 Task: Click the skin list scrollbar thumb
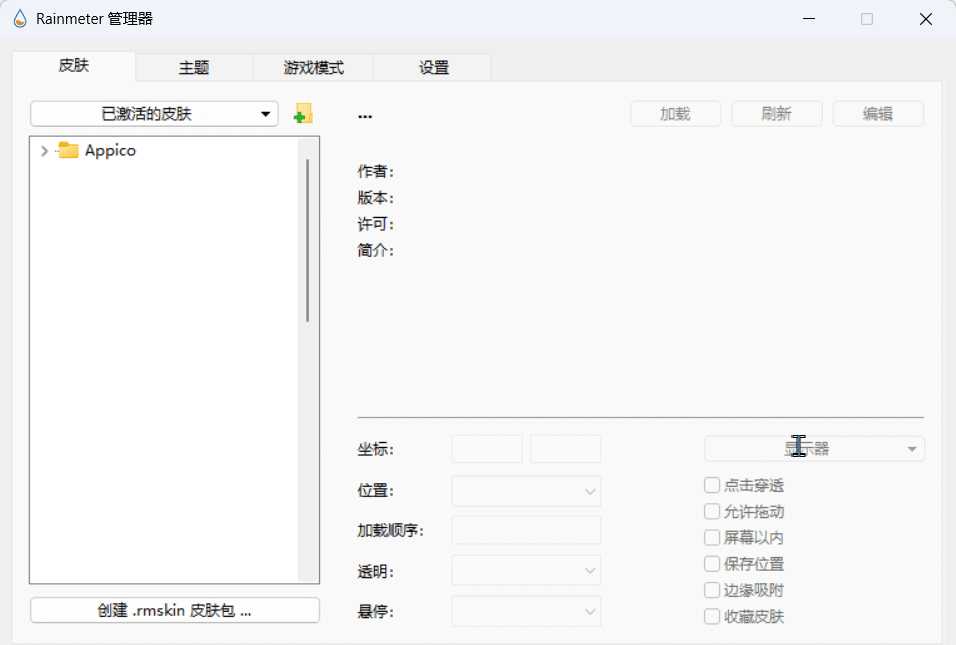pos(307,241)
